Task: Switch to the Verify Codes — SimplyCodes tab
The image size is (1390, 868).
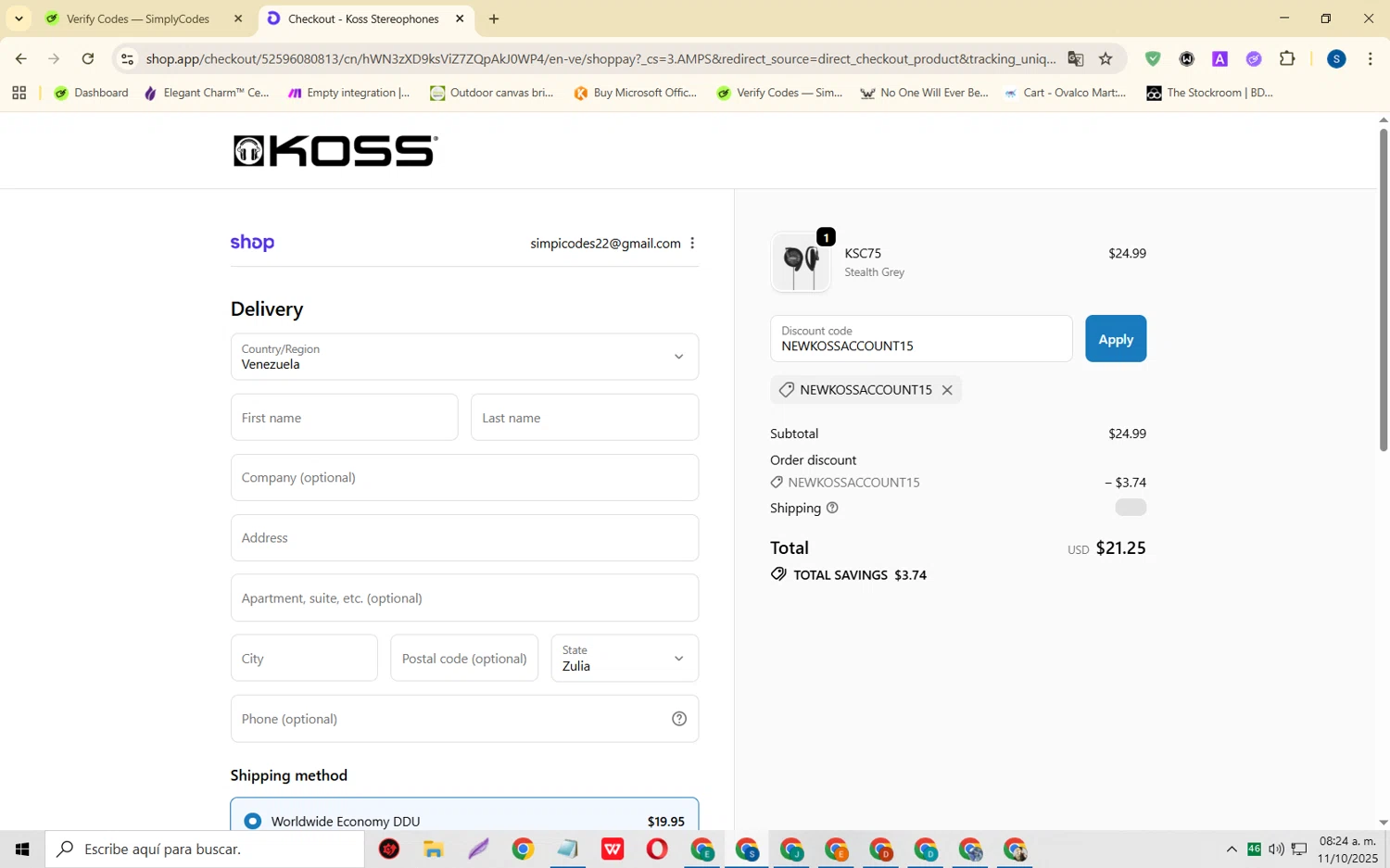Action: (x=138, y=19)
